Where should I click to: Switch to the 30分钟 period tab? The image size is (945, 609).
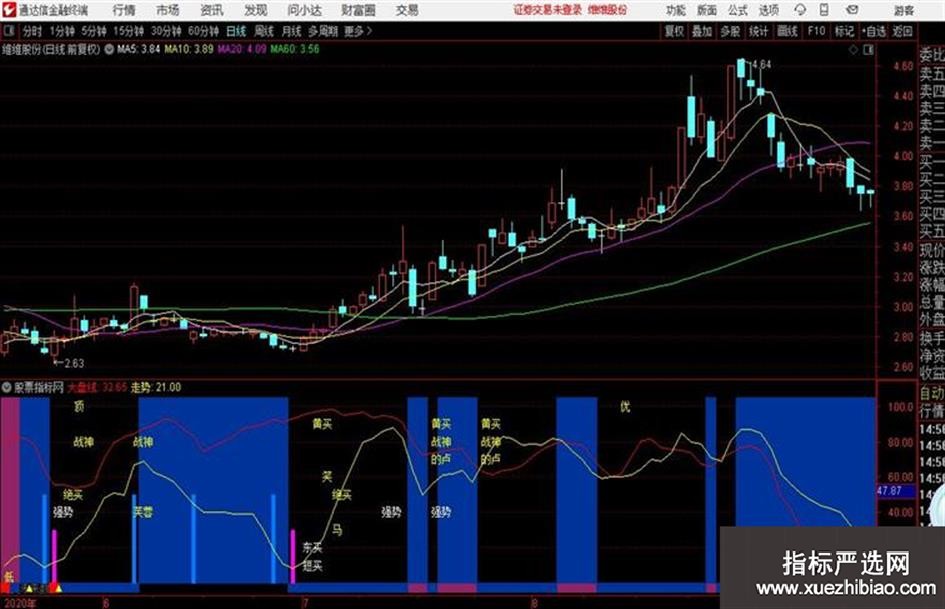(166, 31)
